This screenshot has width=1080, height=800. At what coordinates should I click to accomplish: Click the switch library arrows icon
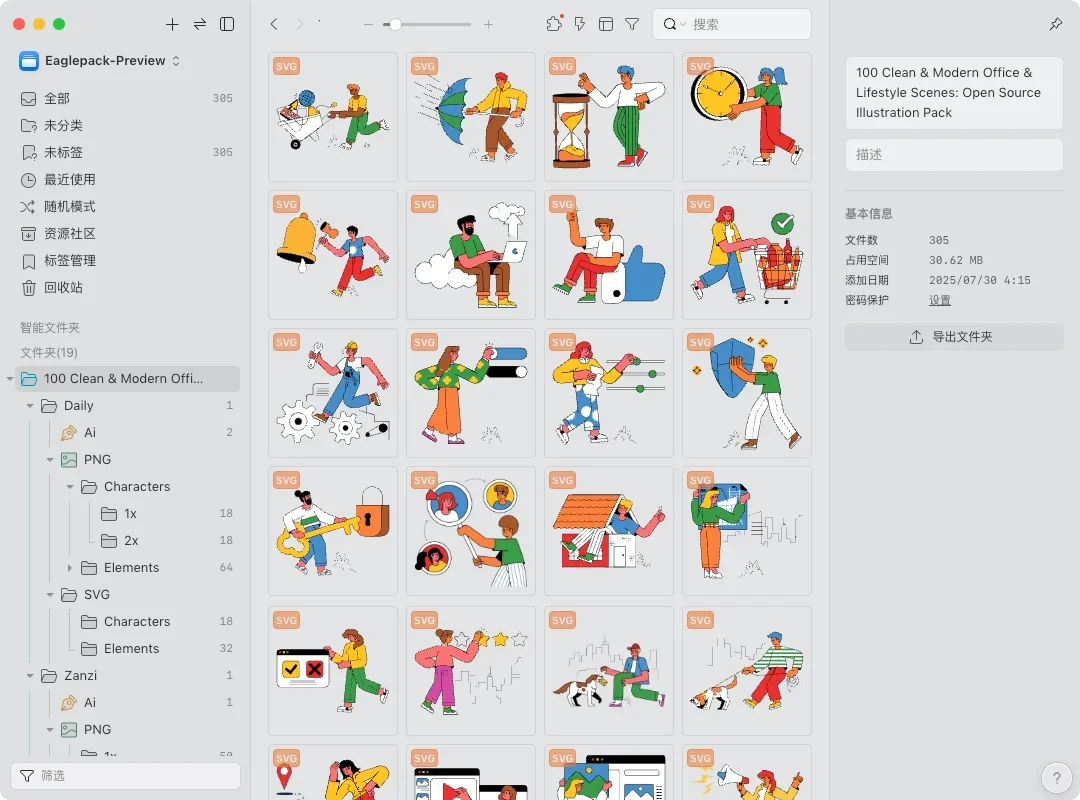(x=200, y=24)
